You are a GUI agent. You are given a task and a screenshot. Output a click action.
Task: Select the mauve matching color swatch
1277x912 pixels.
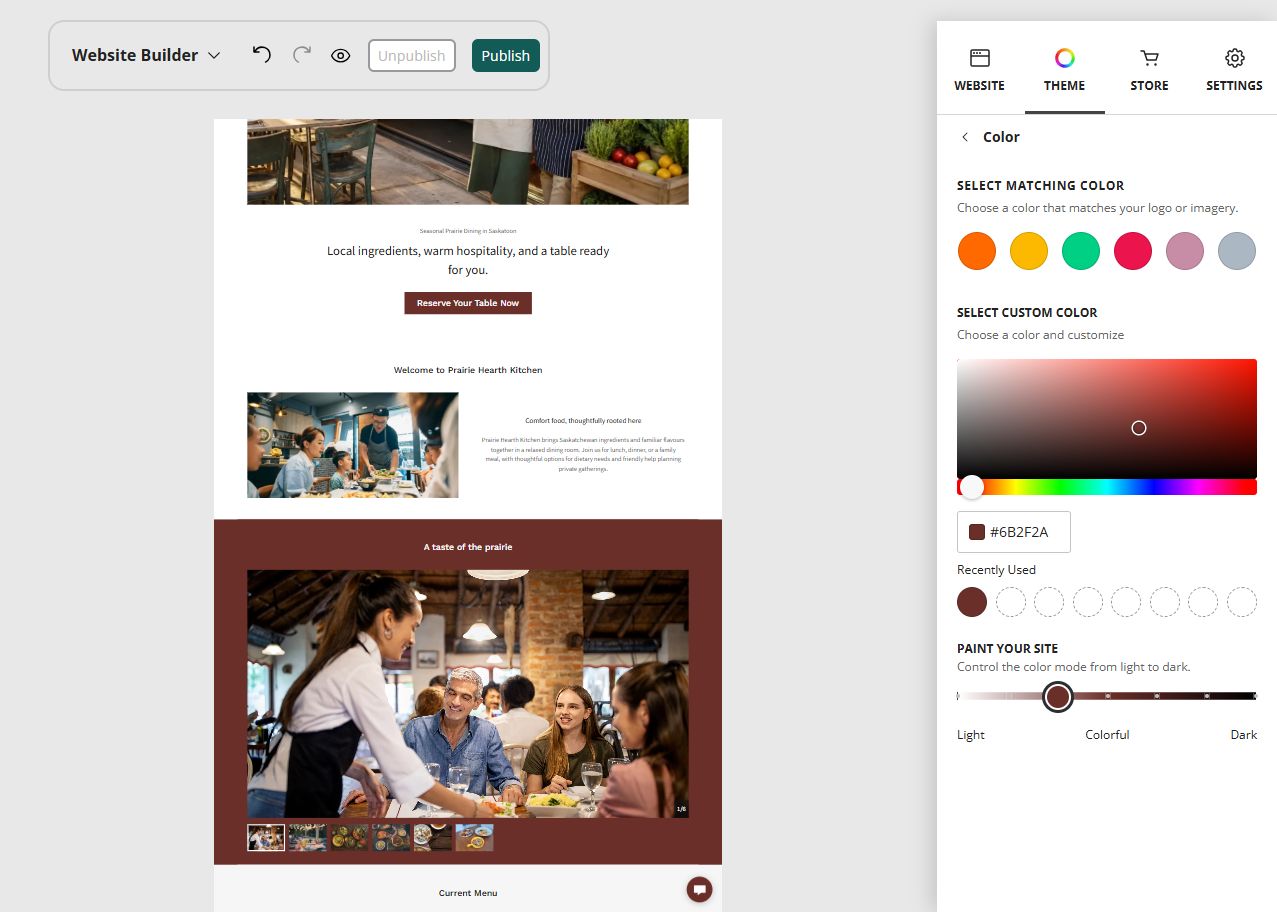pyautogui.click(x=1185, y=251)
